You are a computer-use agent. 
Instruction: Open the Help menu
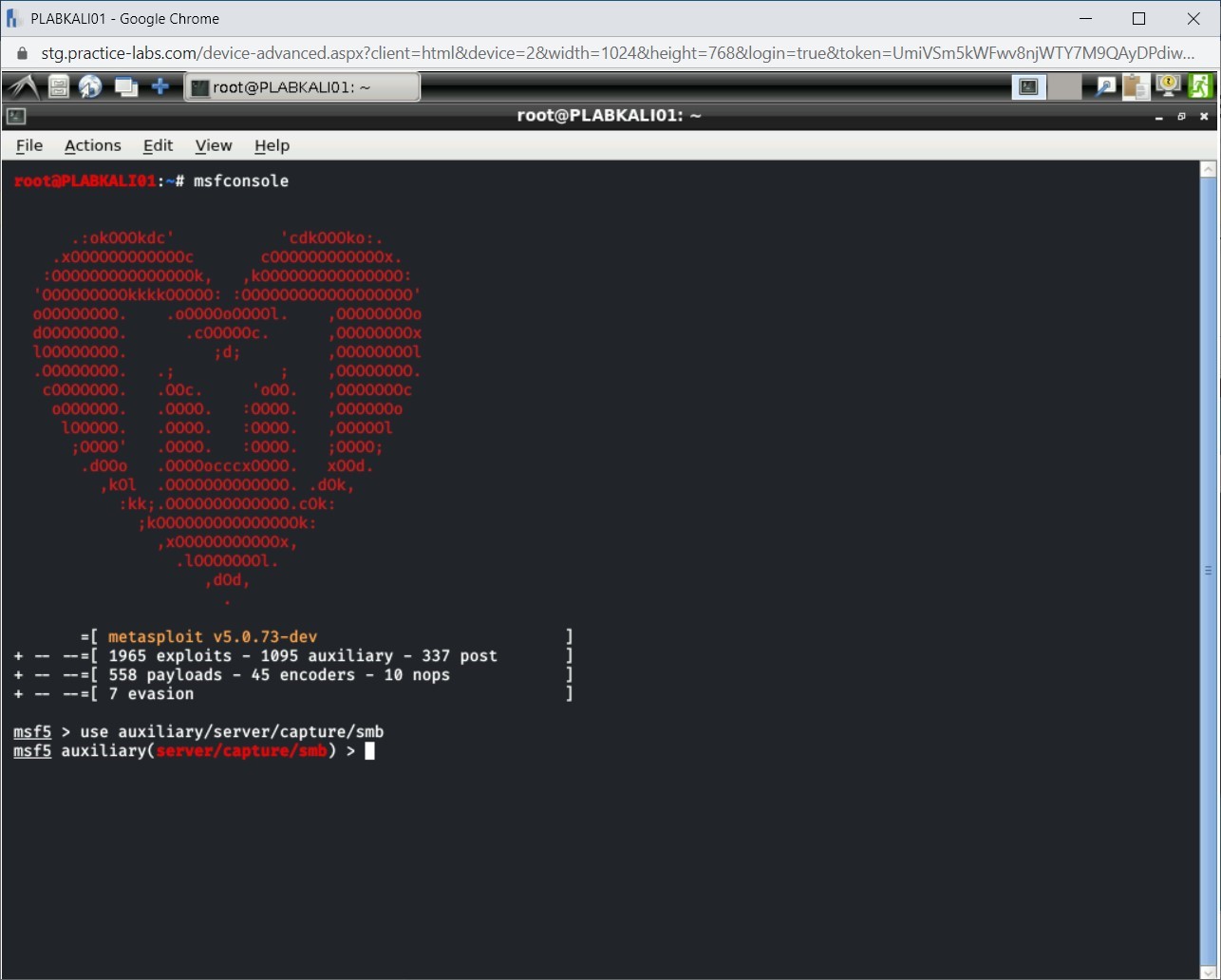coord(272,145)
